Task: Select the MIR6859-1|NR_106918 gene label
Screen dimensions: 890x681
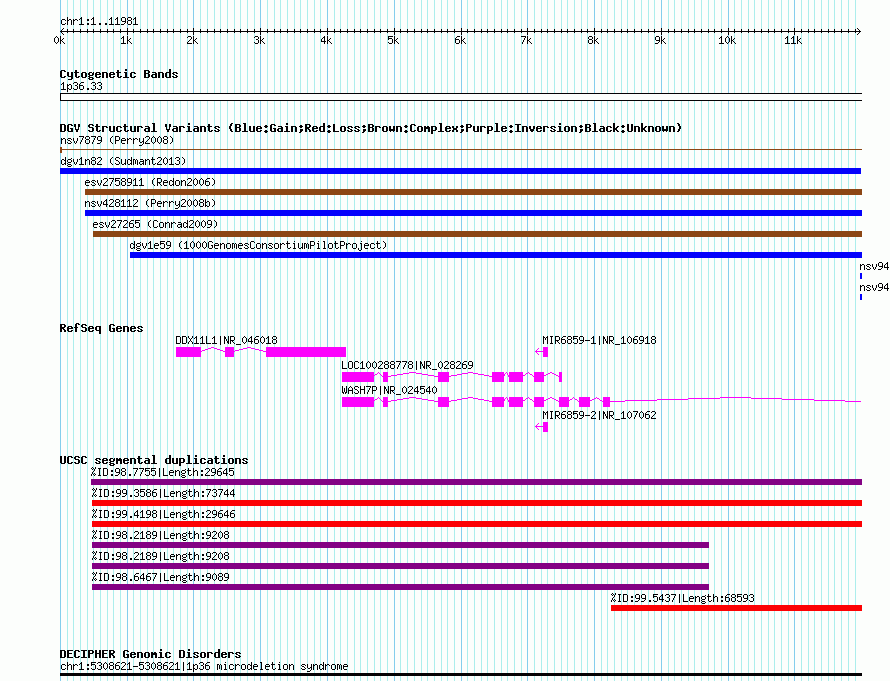Action: pos(599,340)
